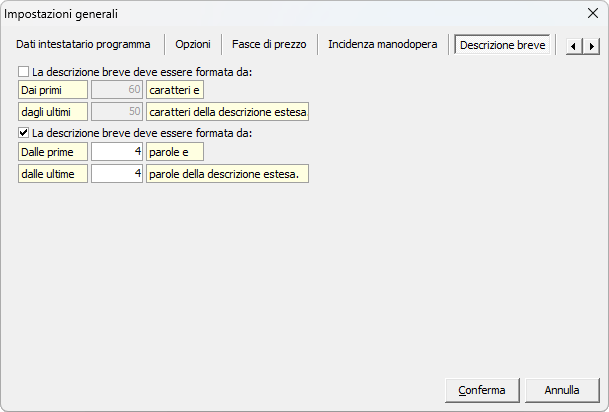Image resolution: width=609 pixels, height=412 pixels.
Task: Focus the number field beside Dalle prime
Action: coord(117,152)
